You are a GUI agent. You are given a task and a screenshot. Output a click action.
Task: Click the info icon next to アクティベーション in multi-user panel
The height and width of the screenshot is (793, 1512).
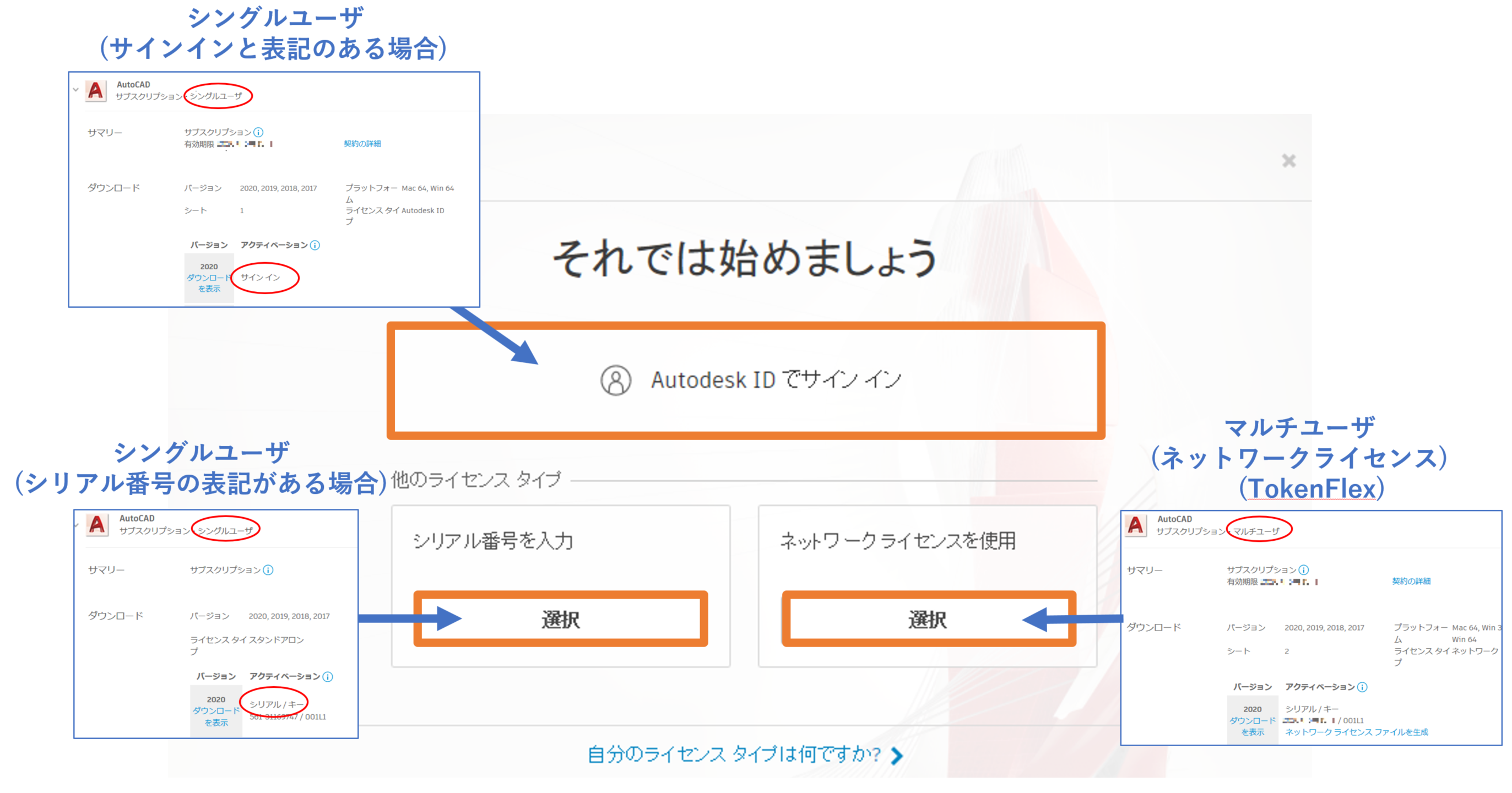pos(1362,687)
